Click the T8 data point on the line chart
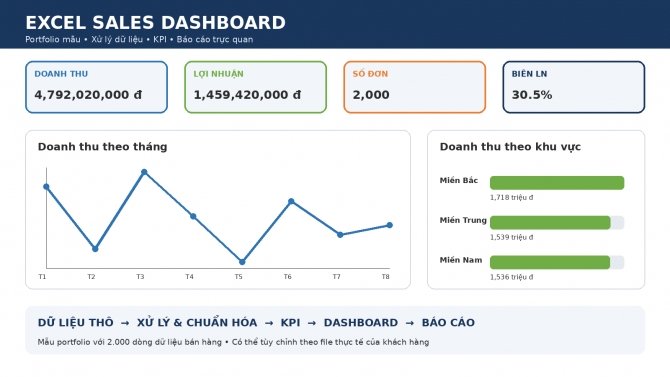 389,225
